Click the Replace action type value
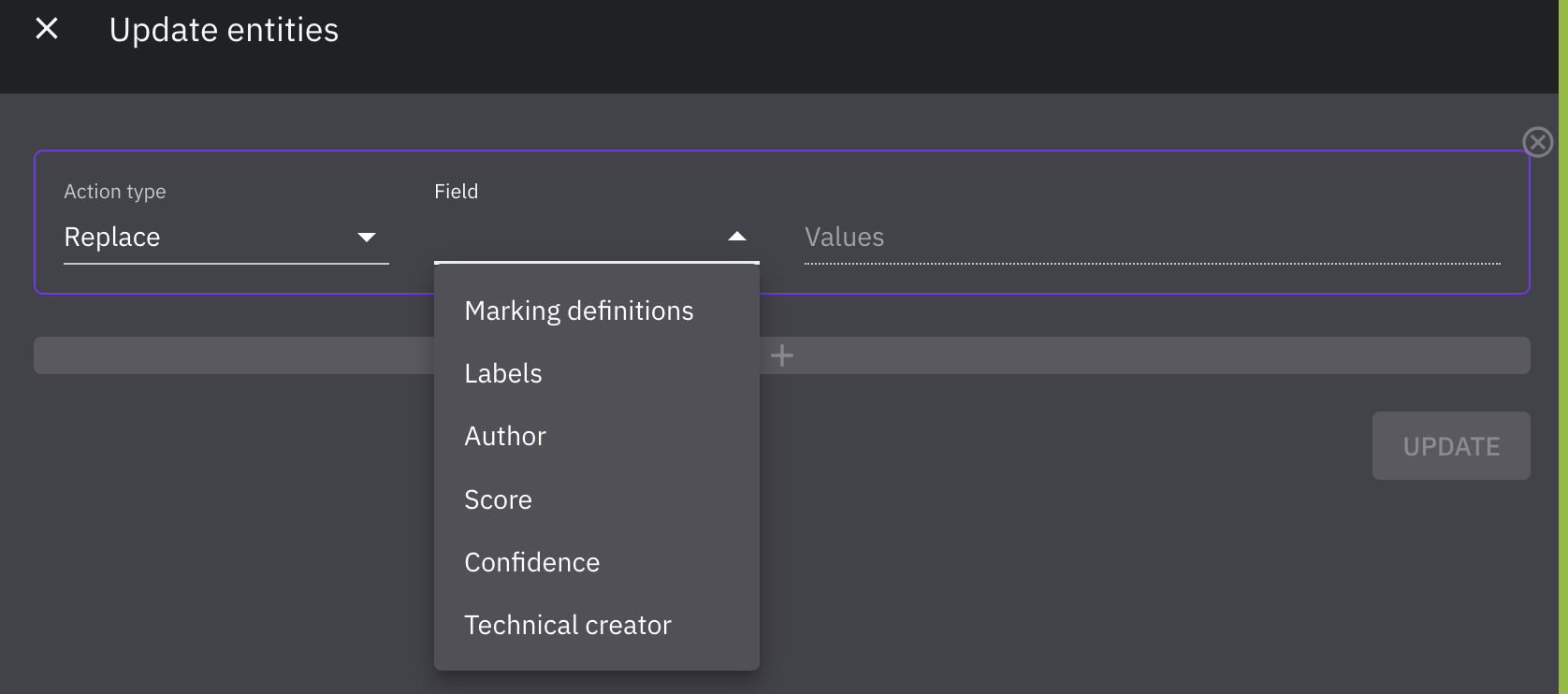Image resolution: width=1568 pixels, height=694 pixels. 112,238
